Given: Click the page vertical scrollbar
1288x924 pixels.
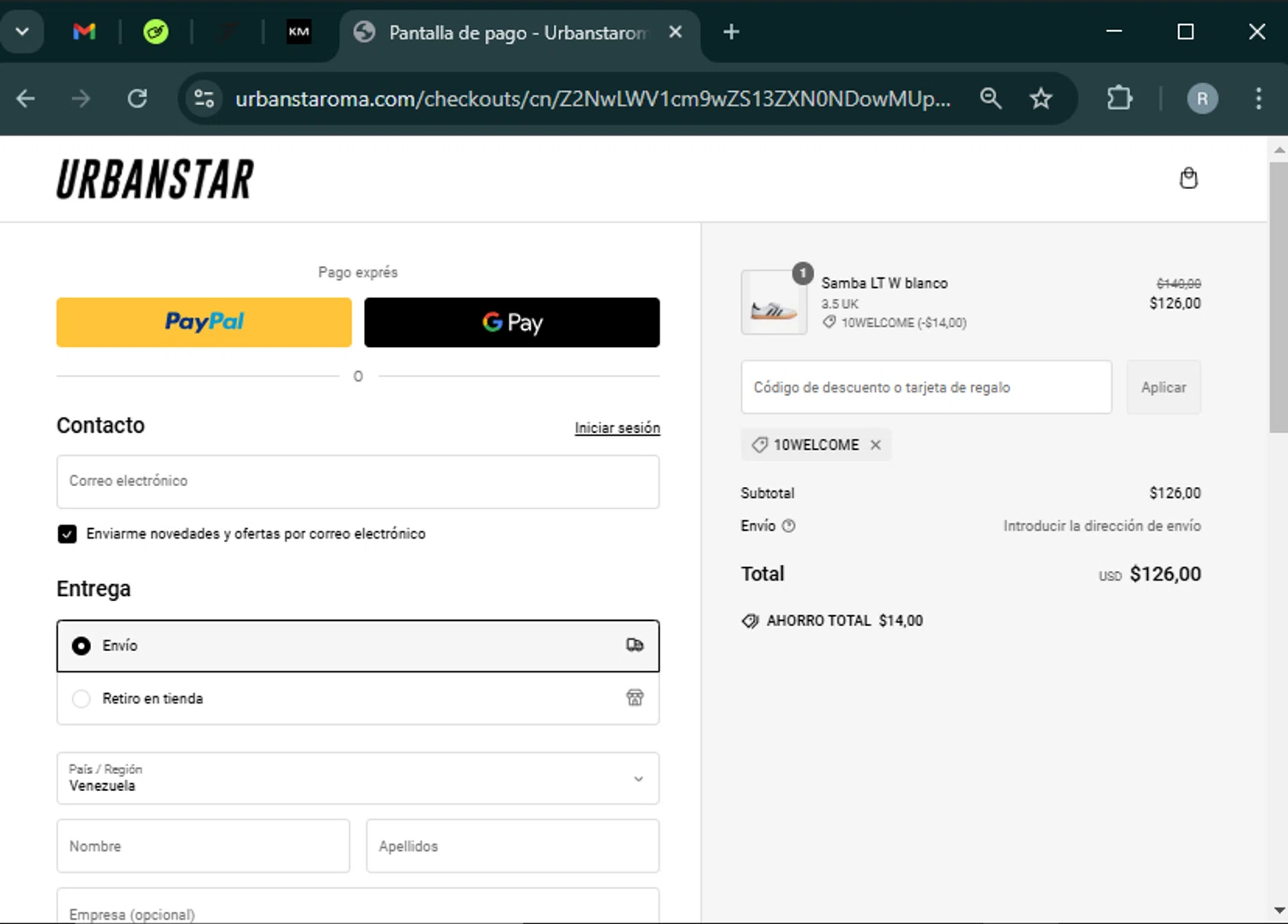Looking at the screenshot, I should click(x=1279, y=298).
